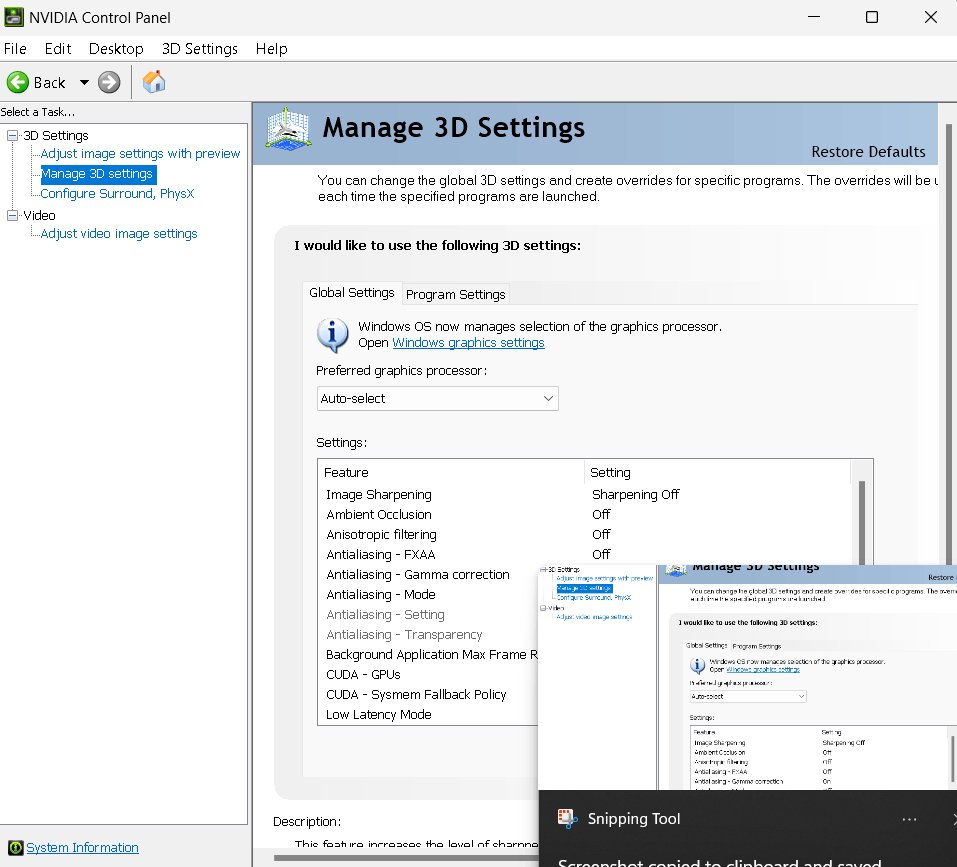
Task: Select the Global Settings tab
Action: pyautogui.click(x=352, y=292)
